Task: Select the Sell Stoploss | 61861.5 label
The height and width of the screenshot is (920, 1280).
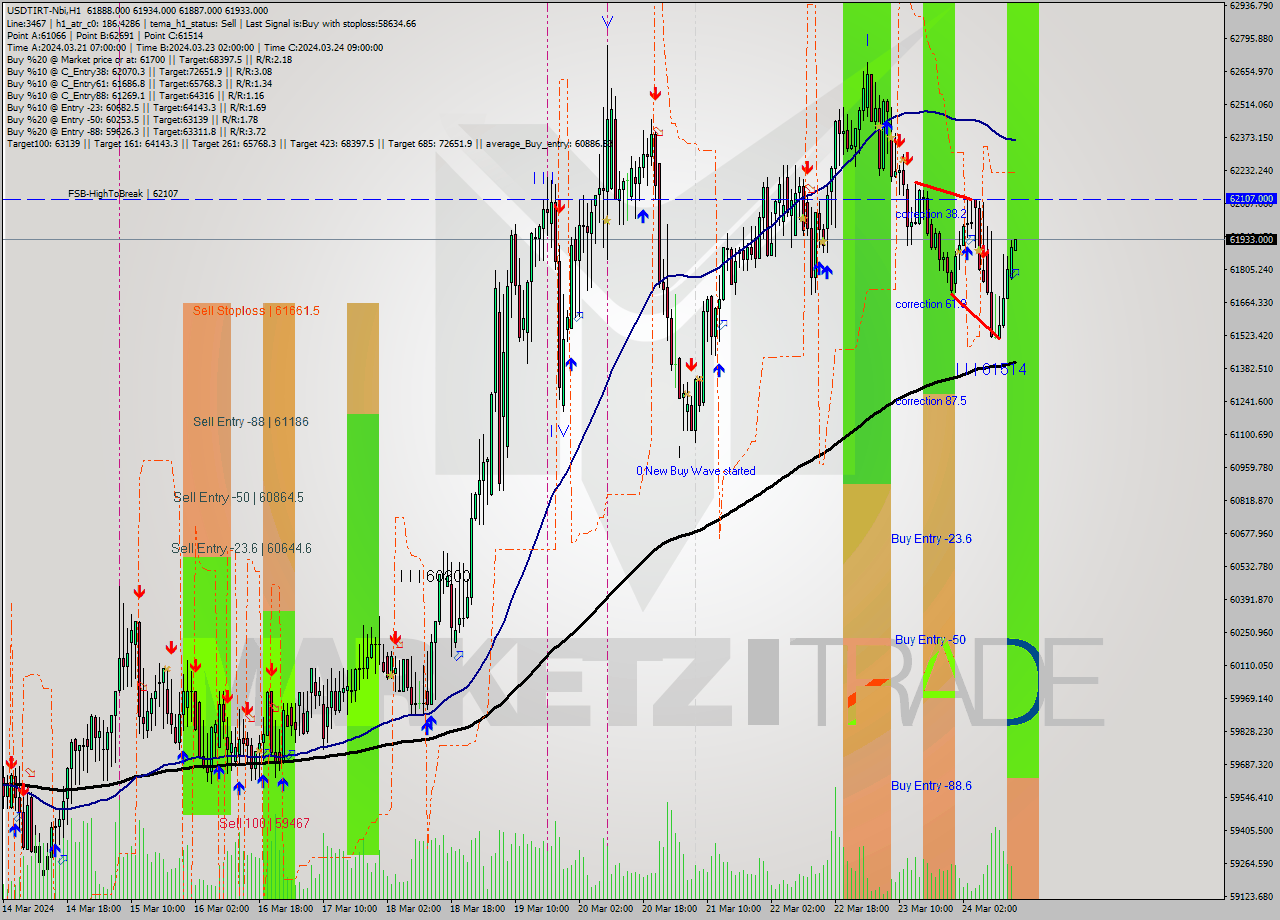Action: 256,311
